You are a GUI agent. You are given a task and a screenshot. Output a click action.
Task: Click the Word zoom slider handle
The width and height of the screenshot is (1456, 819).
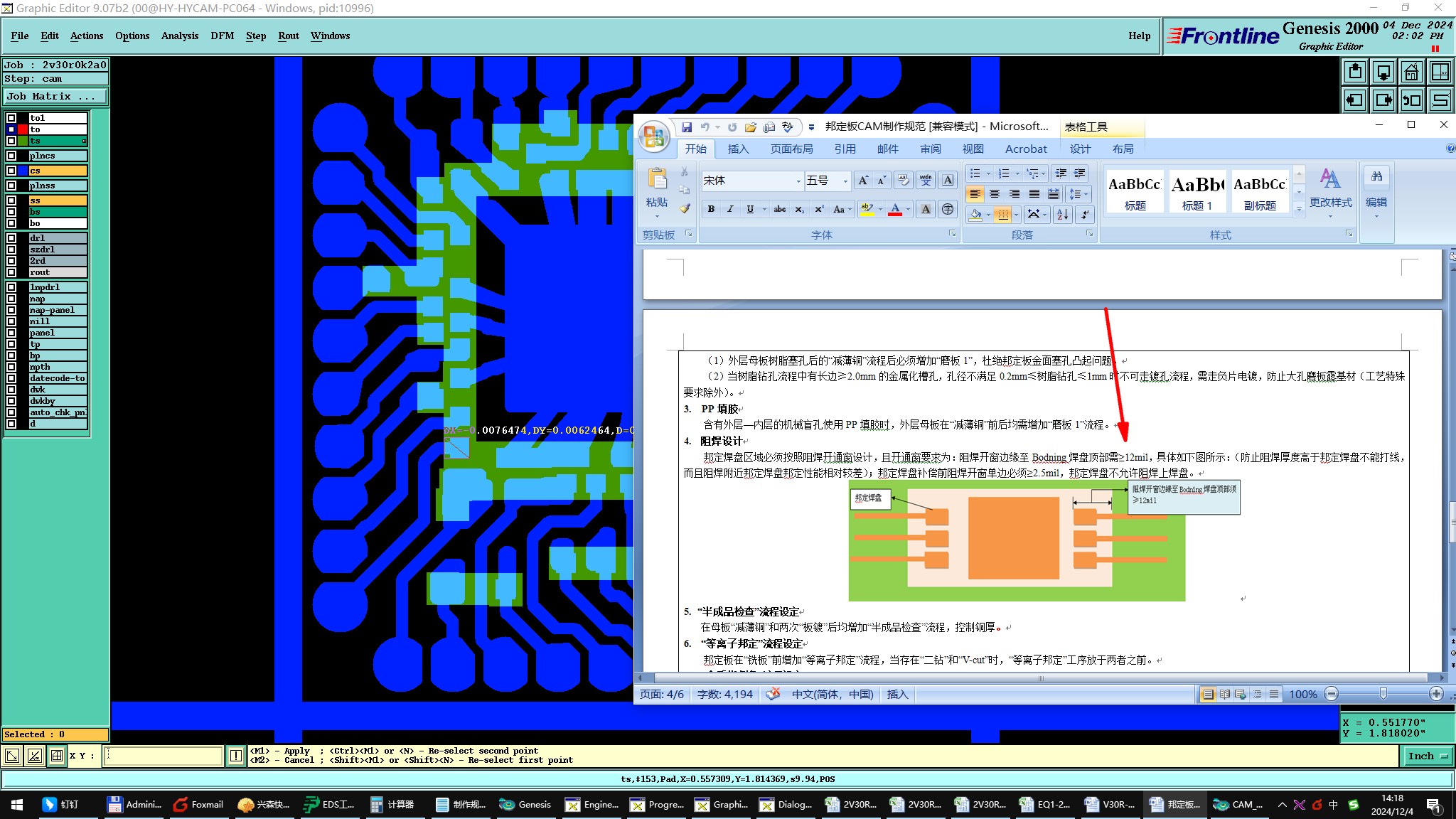point(1383,694)
